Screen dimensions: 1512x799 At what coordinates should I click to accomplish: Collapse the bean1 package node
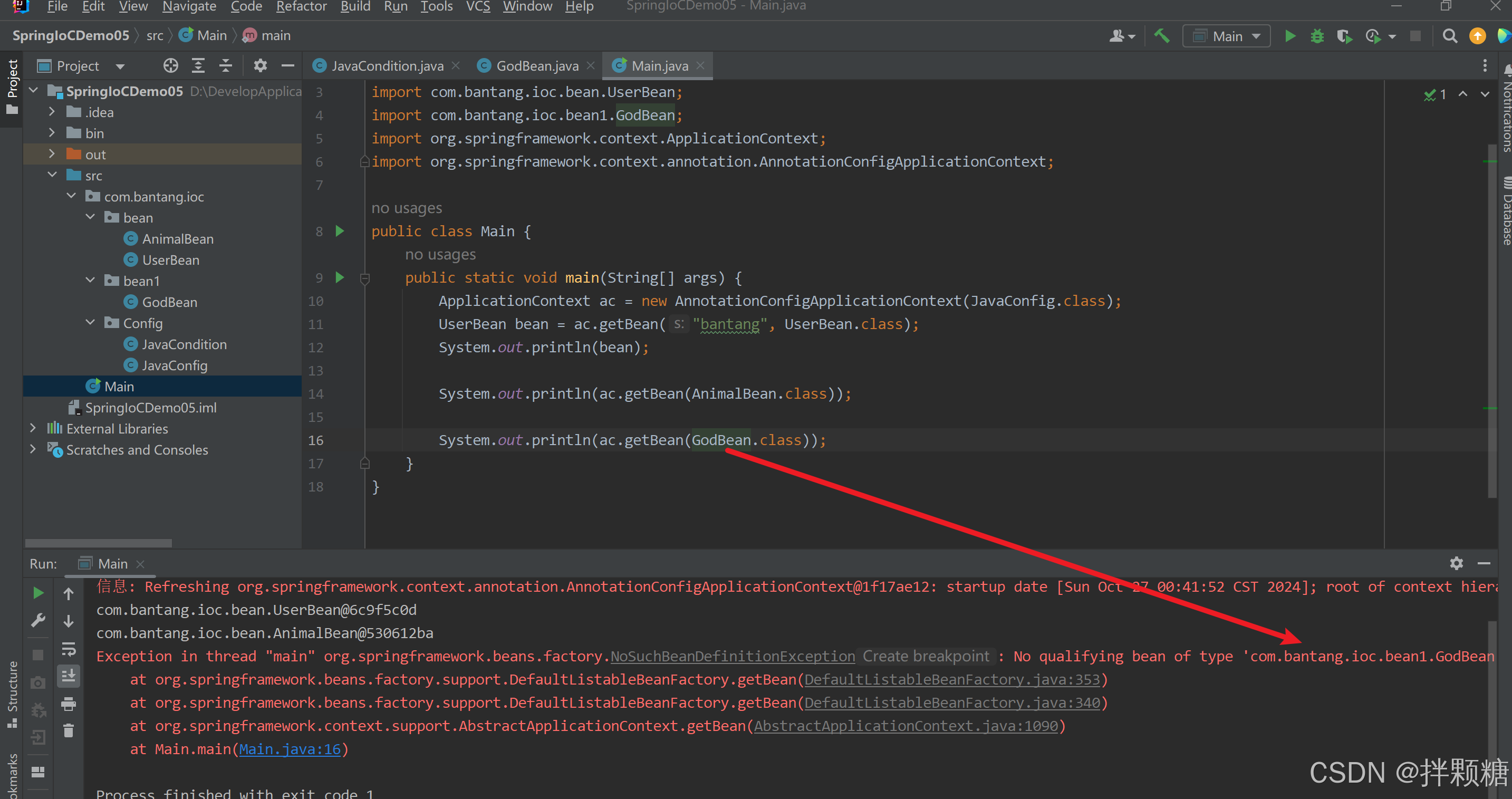point(90,281)
